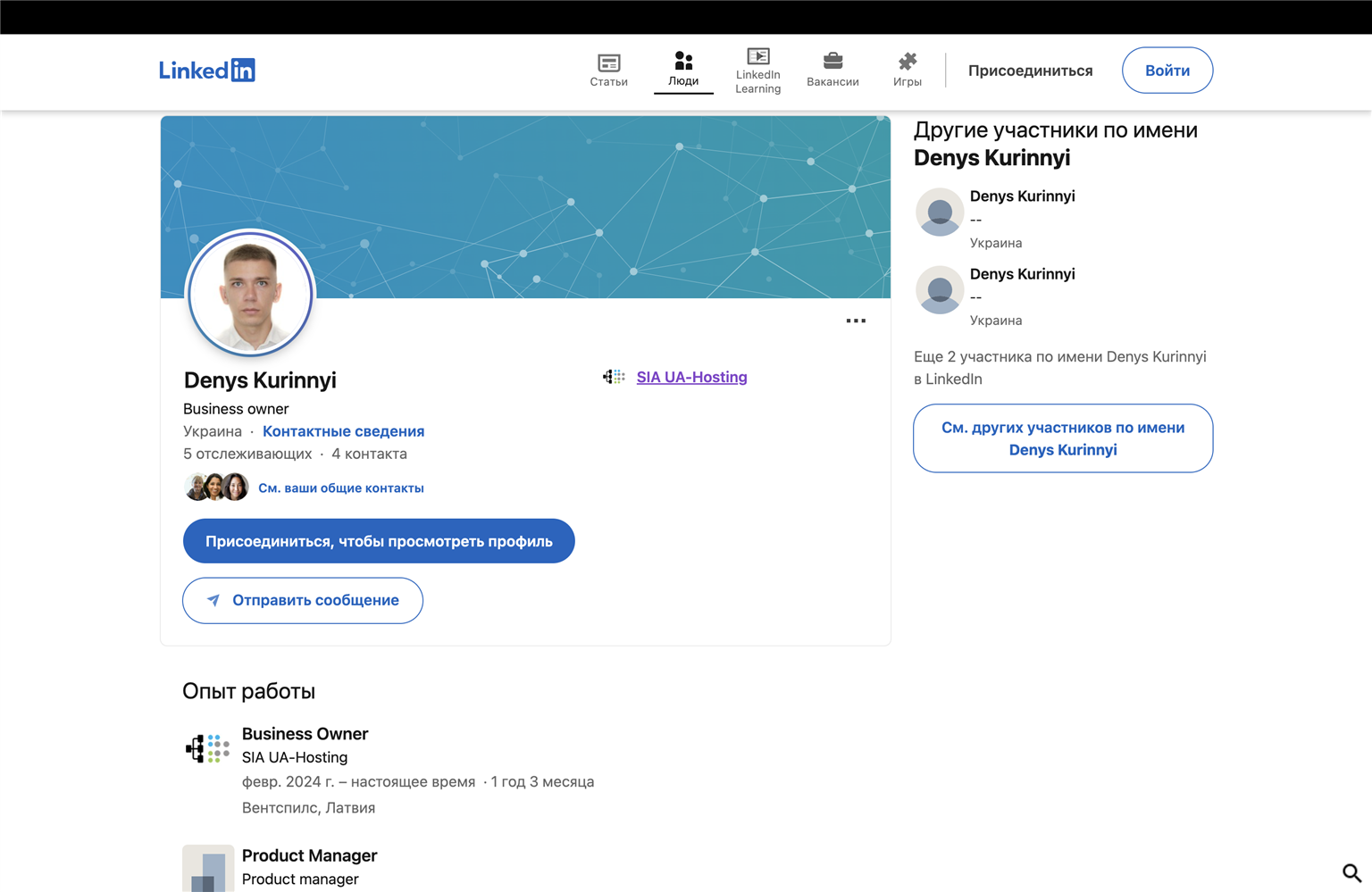The width and height of the screenshot is (1372, 892).
Task: Click SIA UA-Hosting logo in experience section
Action: (207, 748)
